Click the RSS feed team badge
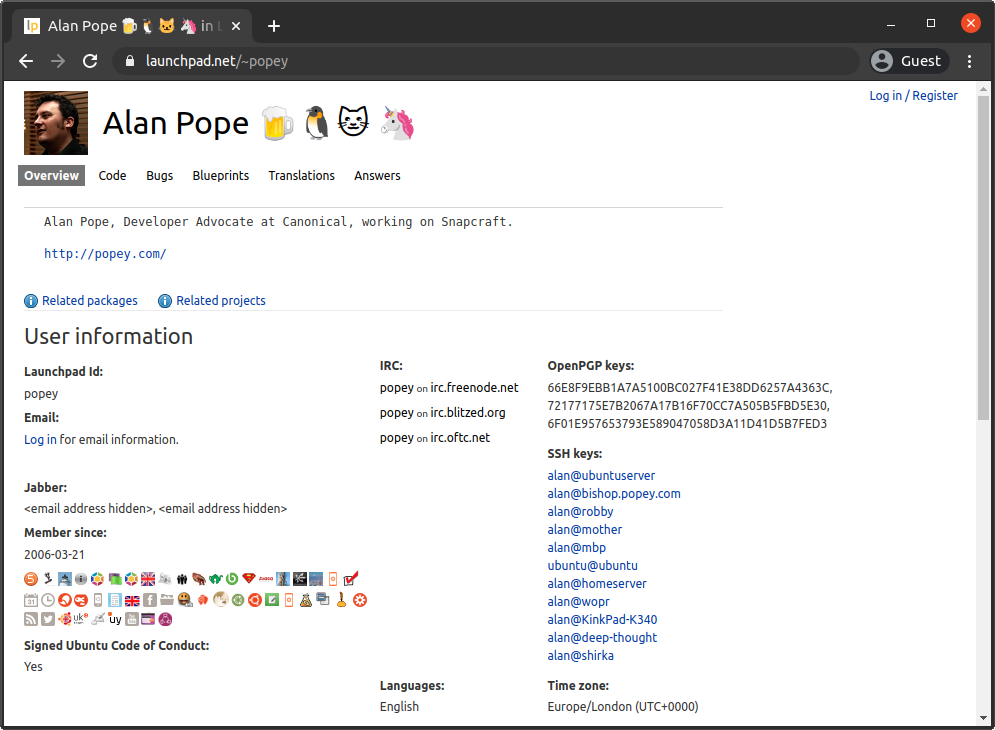The image size is (995, 730). [31, 620]
